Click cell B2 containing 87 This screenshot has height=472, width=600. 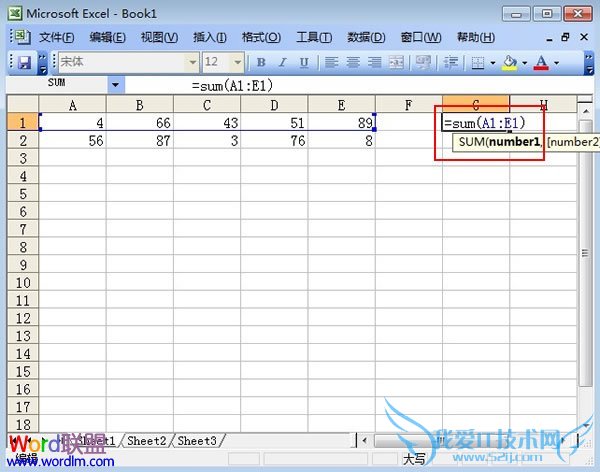(140, 140)
